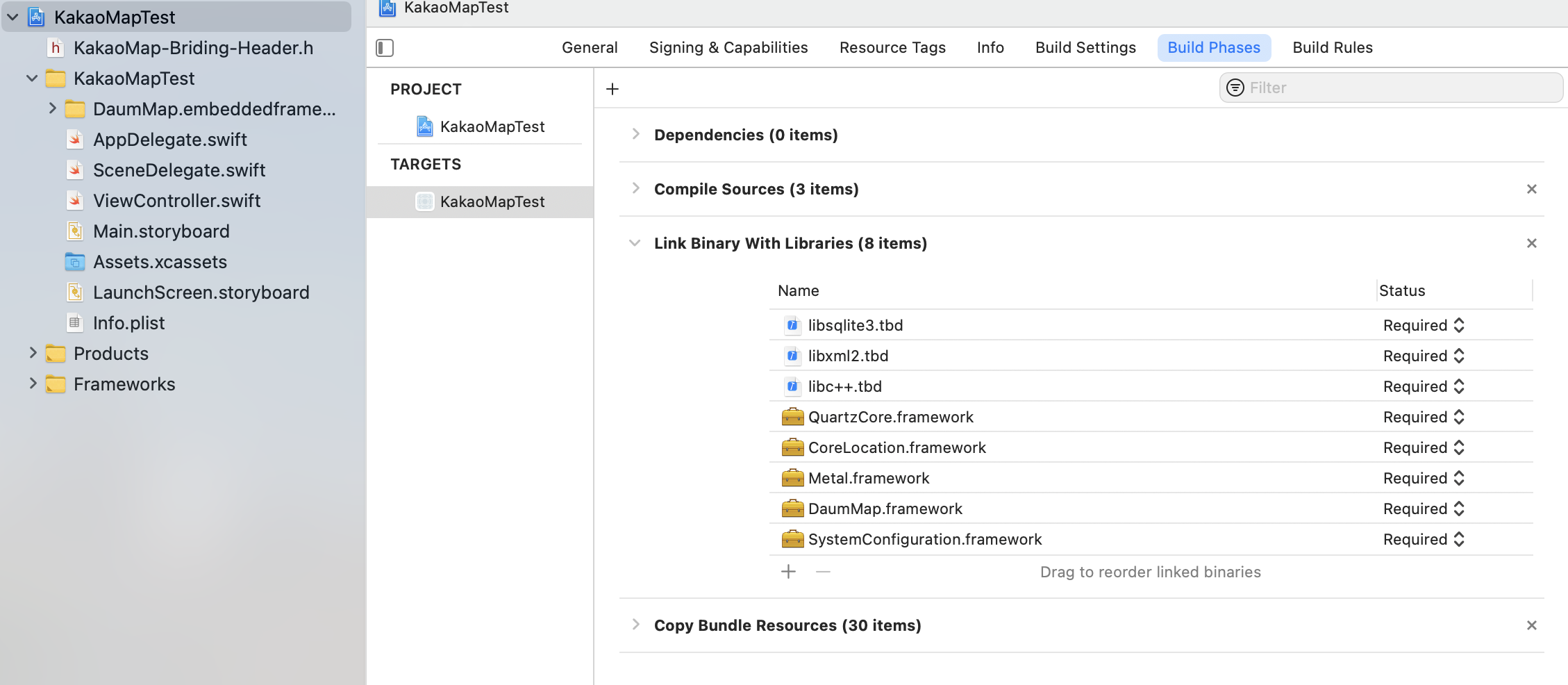
Task: Select the Build Phases tab
Action: pos(1214,48)
